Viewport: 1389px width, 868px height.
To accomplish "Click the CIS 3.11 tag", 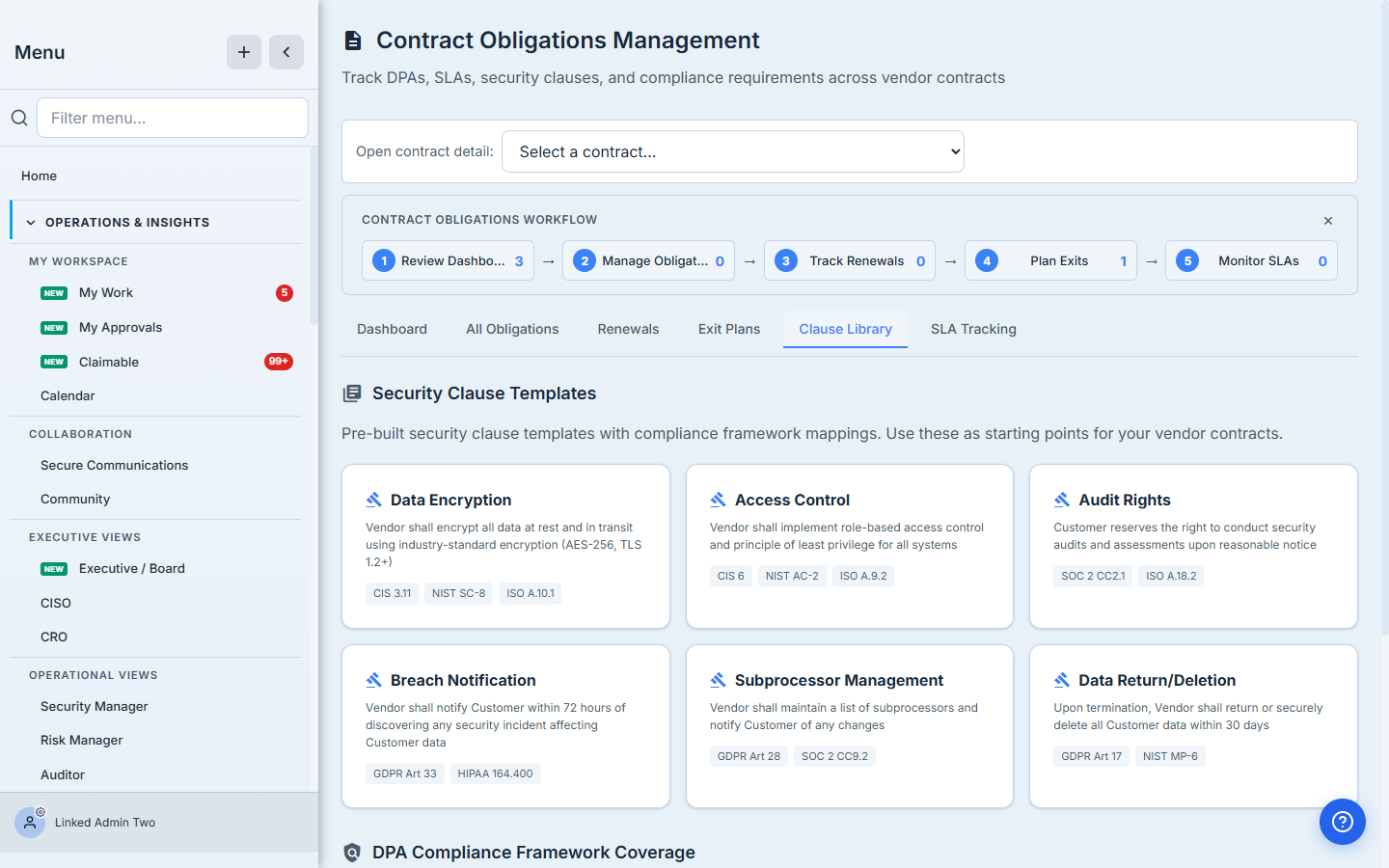I will 392,593.
